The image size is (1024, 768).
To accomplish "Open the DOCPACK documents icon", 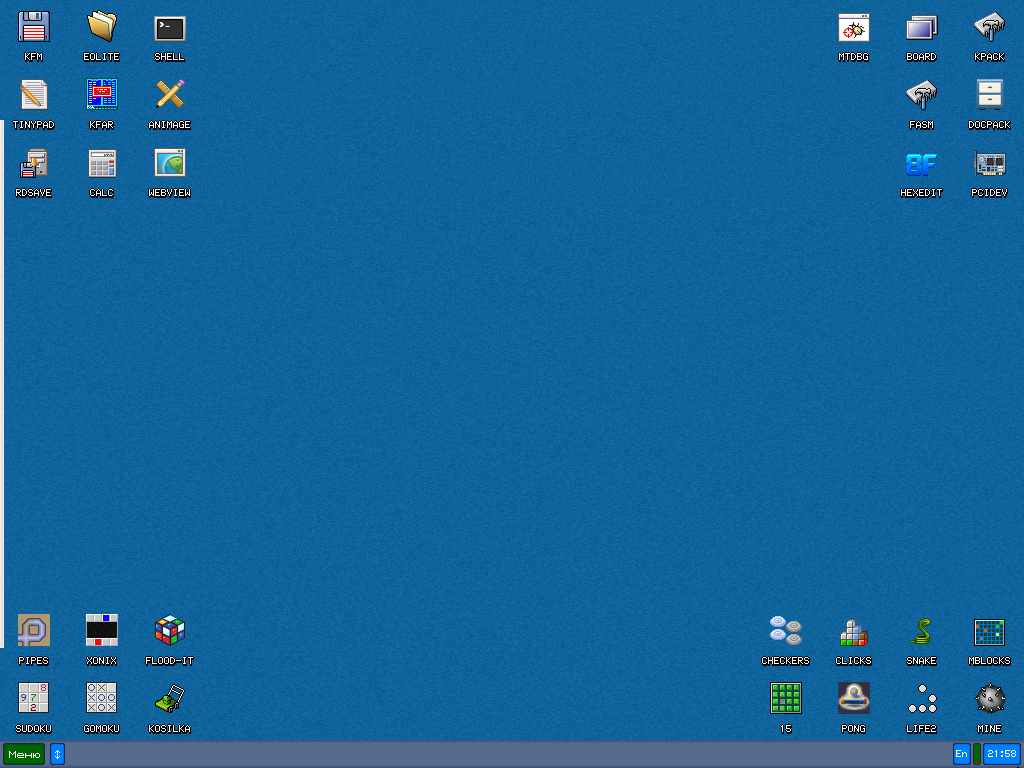I will point(989,96).
